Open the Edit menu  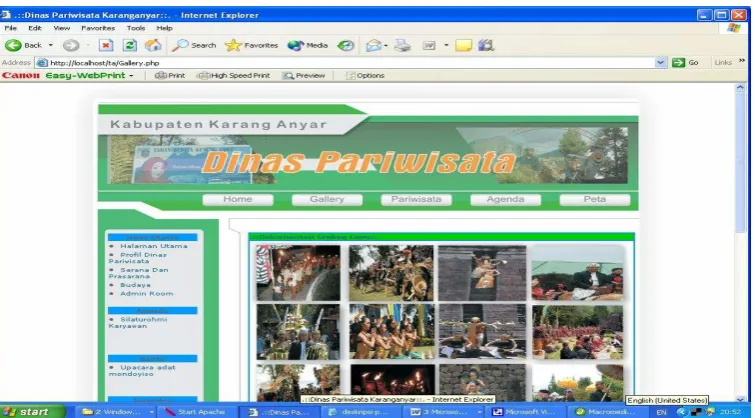pyautogui.click(x=35, y=28)
